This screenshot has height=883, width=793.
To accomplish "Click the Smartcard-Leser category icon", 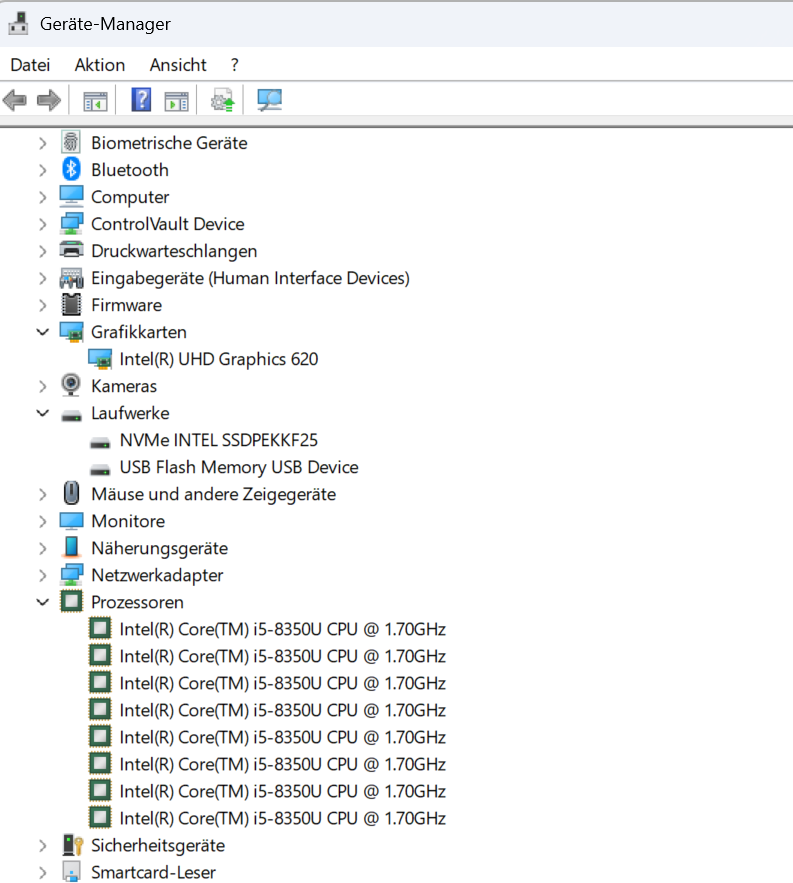I will coord(72,871).
